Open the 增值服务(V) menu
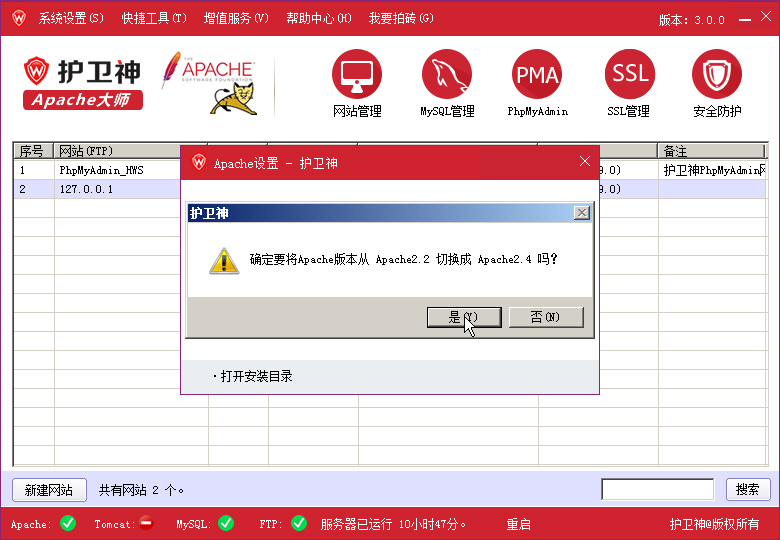The image size is (780, 540). coord(236,18)
